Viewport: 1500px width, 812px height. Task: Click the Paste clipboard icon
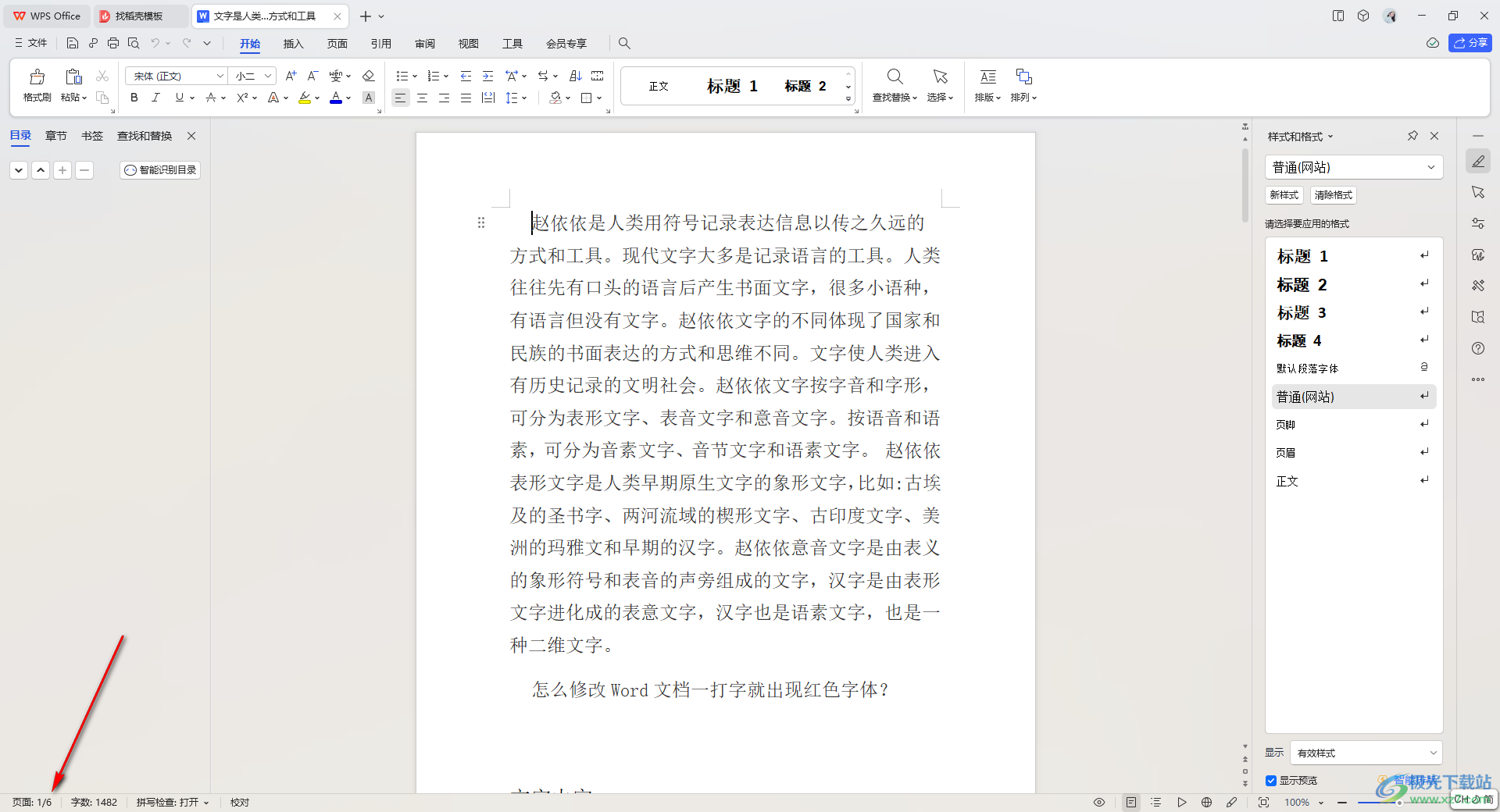(73, 77)
